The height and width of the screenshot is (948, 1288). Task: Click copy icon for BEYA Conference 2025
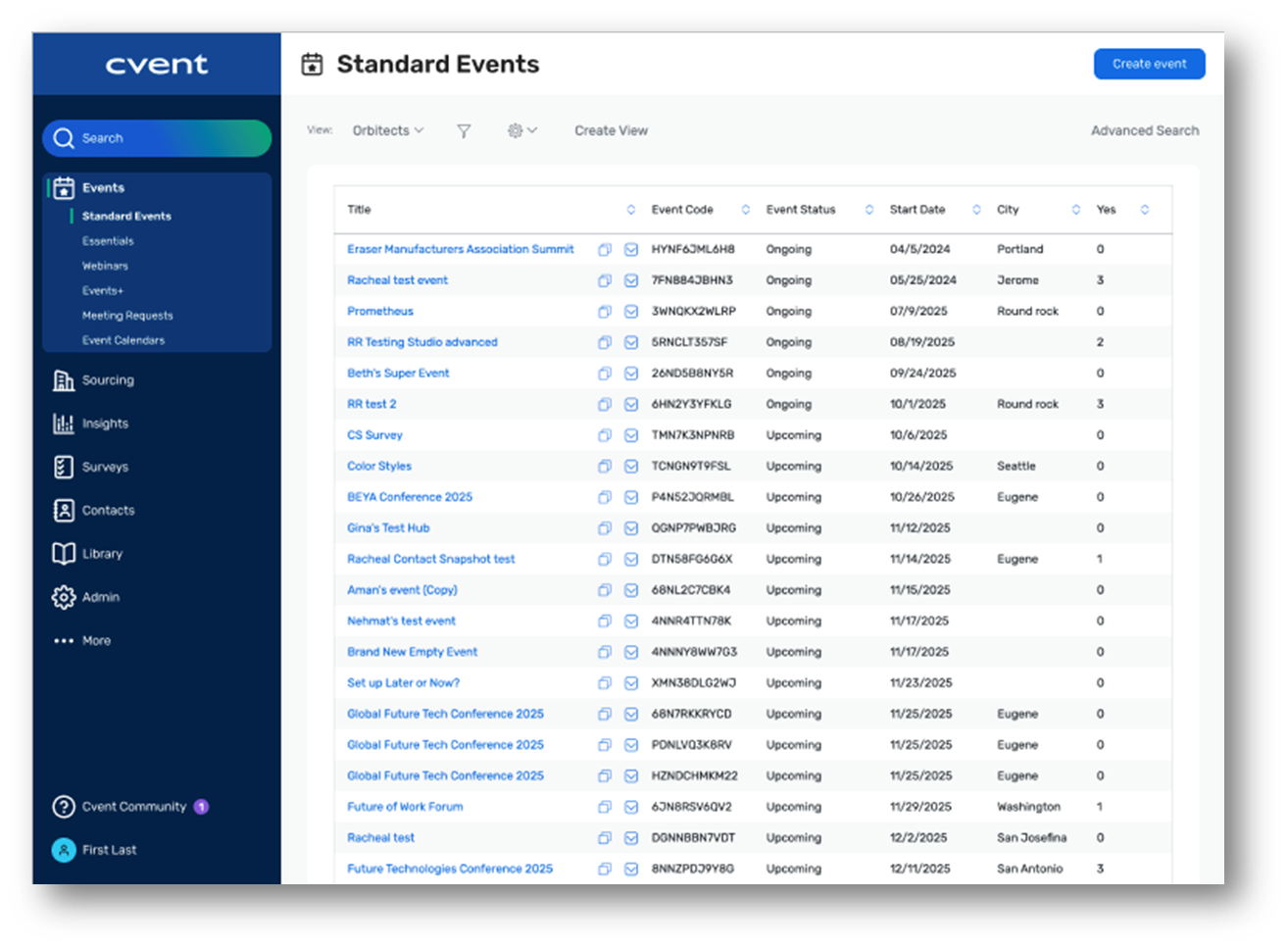point(605,497)
